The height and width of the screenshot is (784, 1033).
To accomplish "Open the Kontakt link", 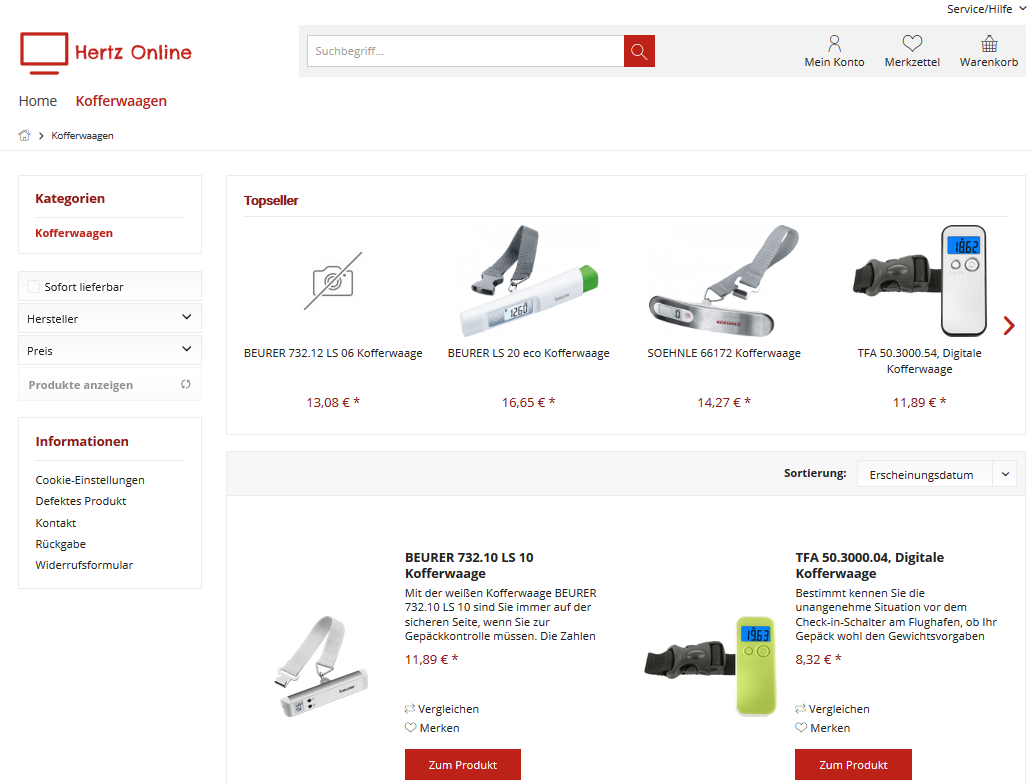I will point(56,522).
